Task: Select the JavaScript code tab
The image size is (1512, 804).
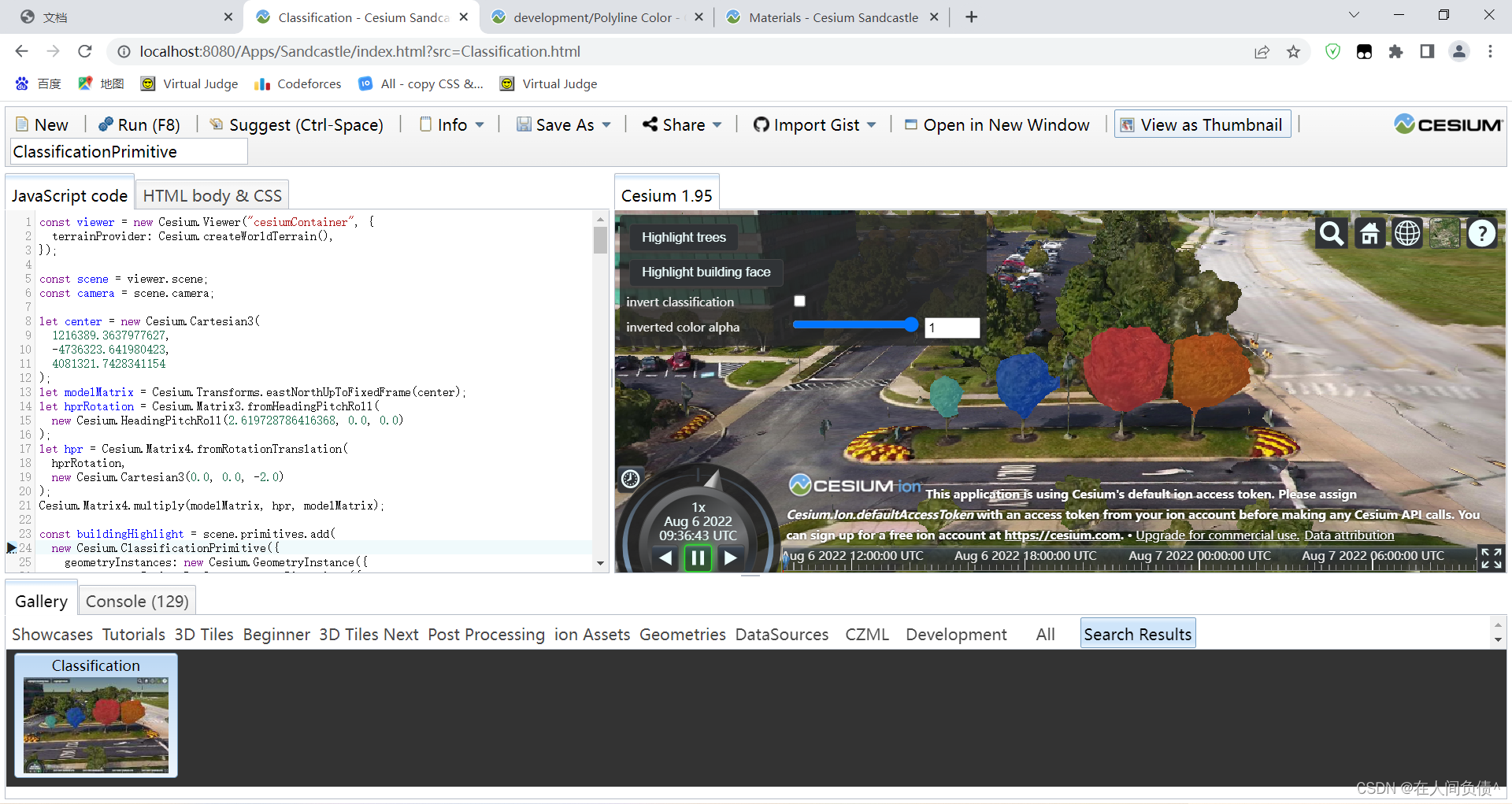Action: point(69,195)
